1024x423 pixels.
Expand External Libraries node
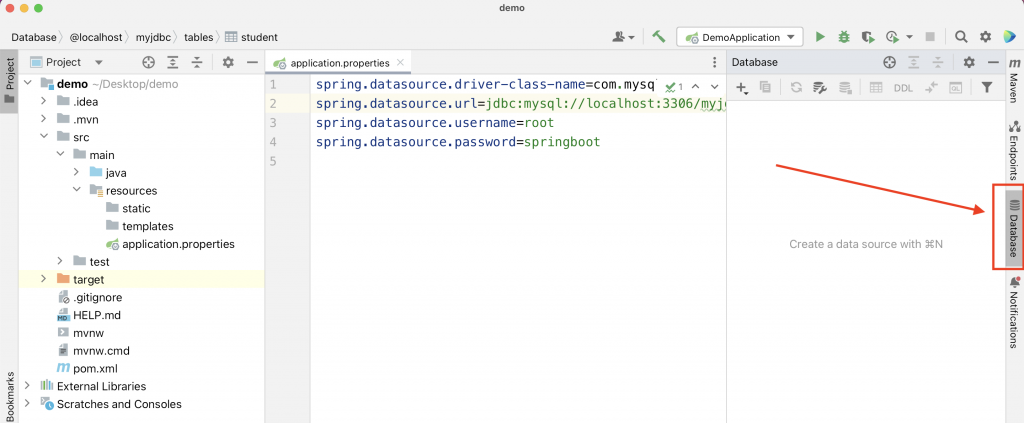click(x=27, y=385)
